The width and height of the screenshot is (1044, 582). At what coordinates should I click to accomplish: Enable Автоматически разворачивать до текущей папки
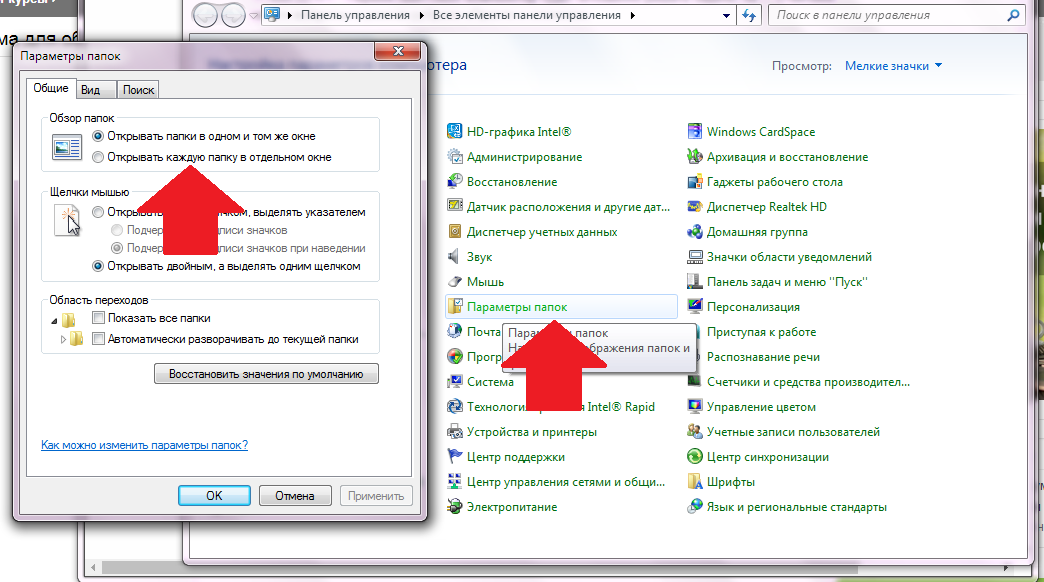point(99,339)
